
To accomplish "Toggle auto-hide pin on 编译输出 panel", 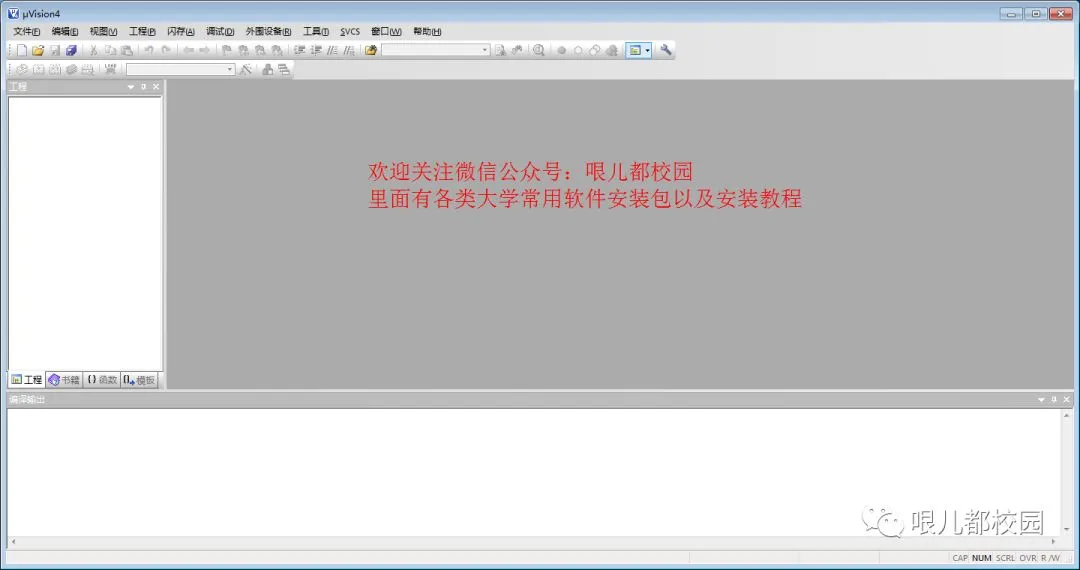I will click(x=1054, y=399).
